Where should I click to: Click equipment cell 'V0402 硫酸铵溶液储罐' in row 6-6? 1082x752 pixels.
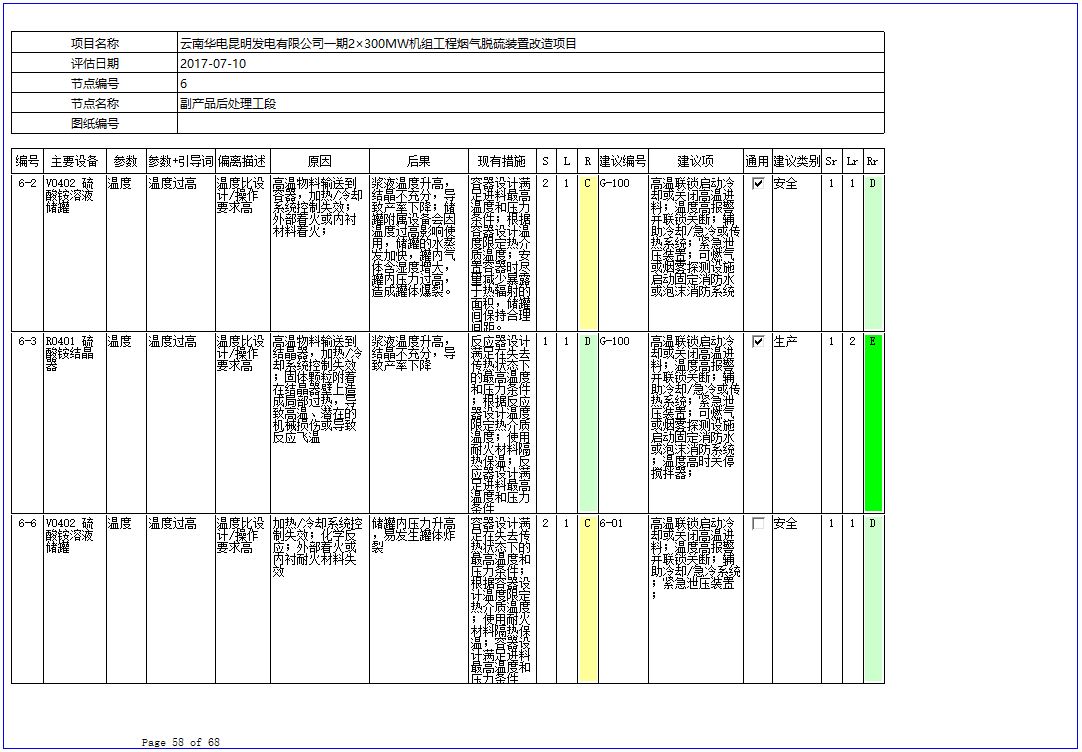(x=75, y=599)
